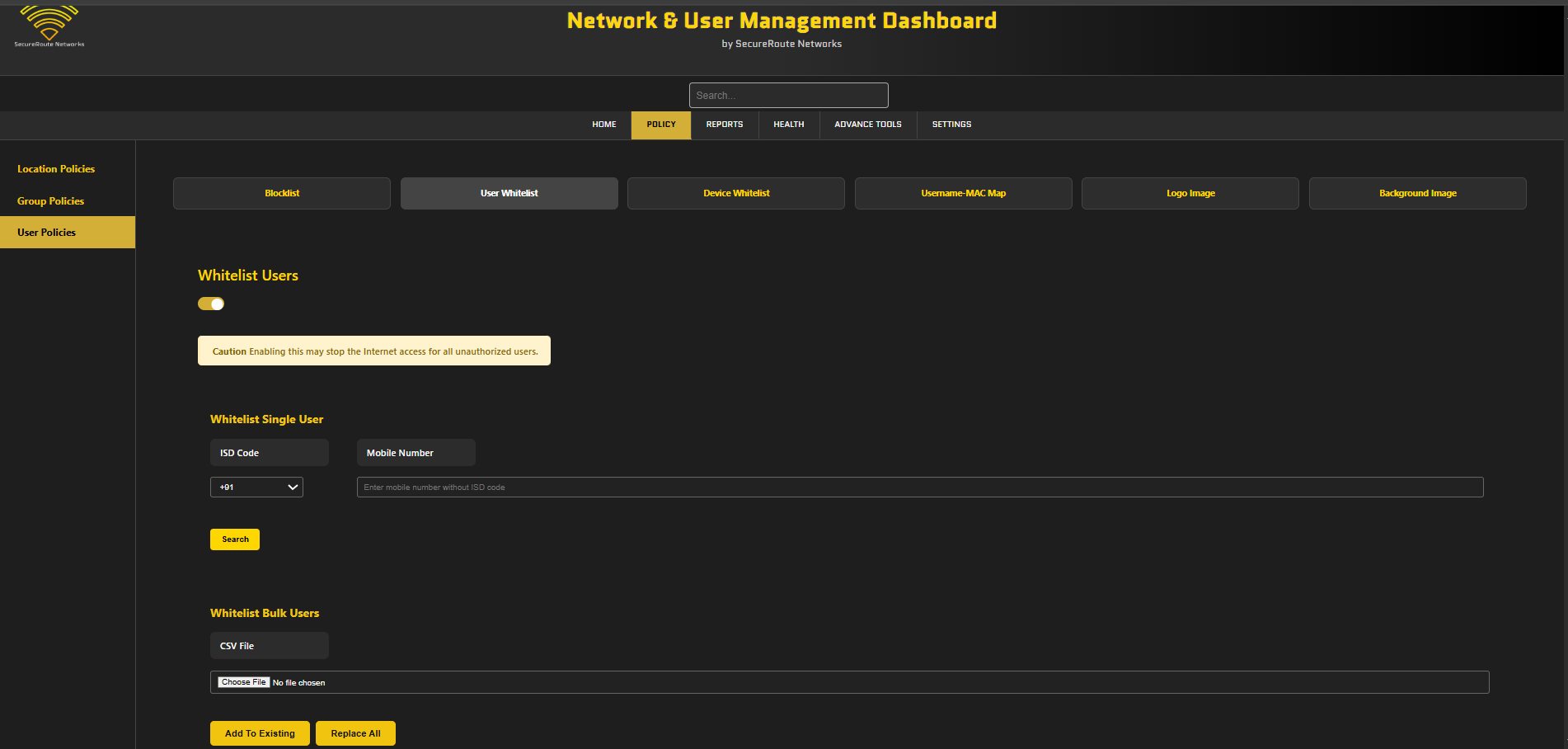Open the Settings tab
Image resolution: width=1568 pixels, height=749 pixels.
pos(951,125)
